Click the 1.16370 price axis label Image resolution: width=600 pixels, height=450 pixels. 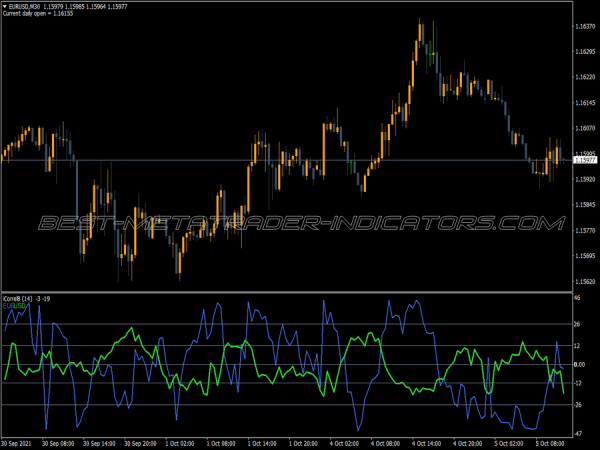[x=585, y=26]
